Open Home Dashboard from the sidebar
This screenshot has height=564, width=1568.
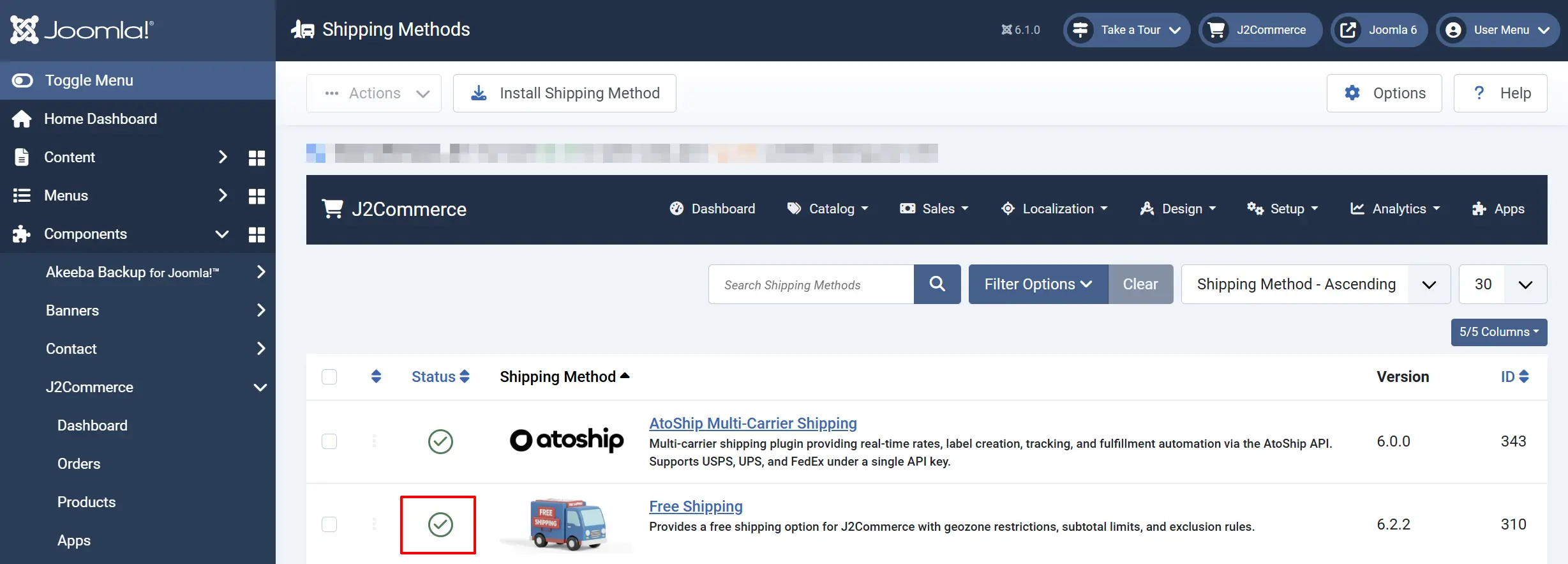(x=100, y=119)
